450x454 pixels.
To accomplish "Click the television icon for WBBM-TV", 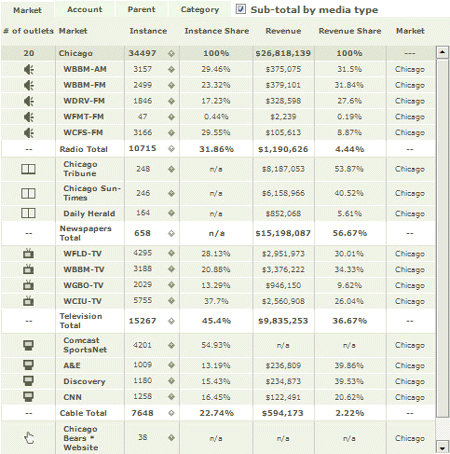I will pyautogui.click(x=28, y=269).
